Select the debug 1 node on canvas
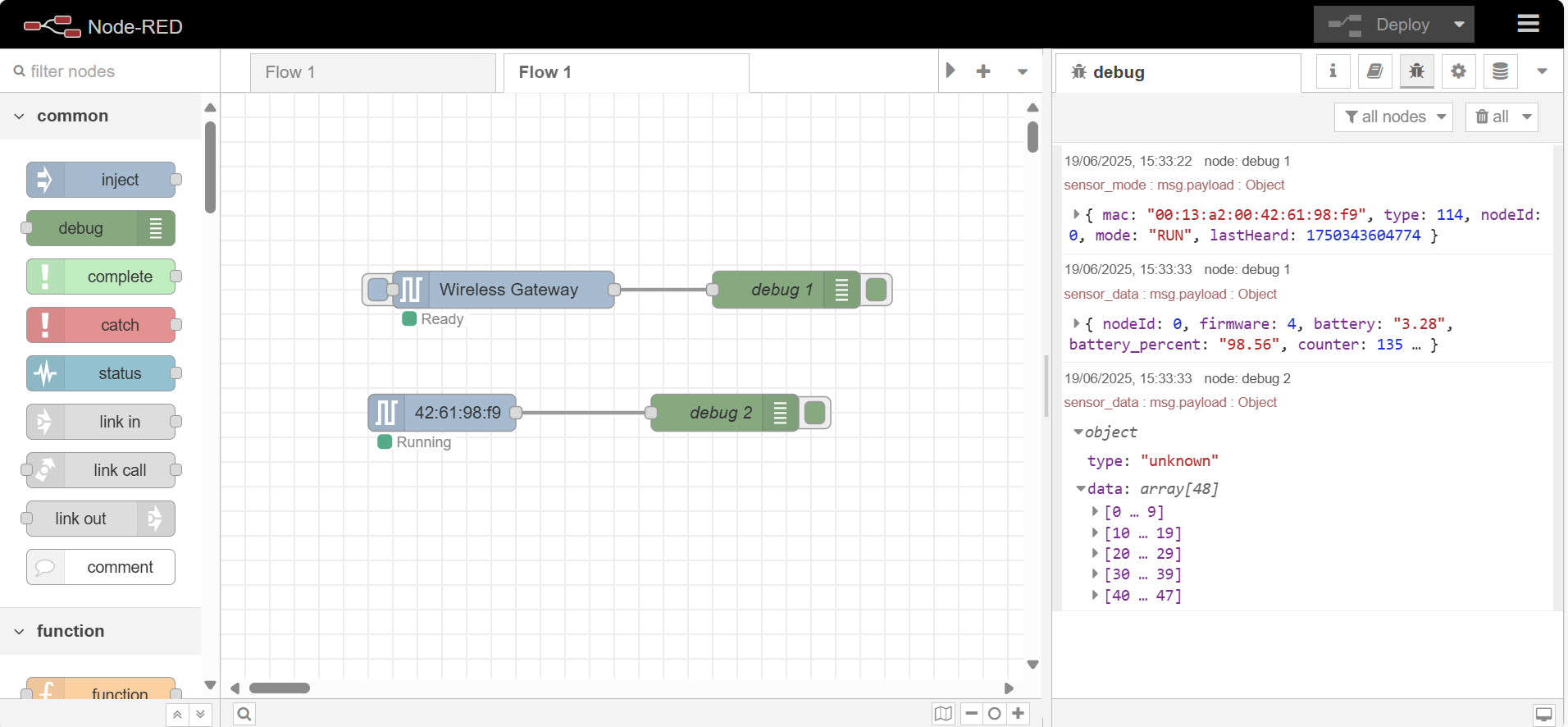 coord(786,290)
